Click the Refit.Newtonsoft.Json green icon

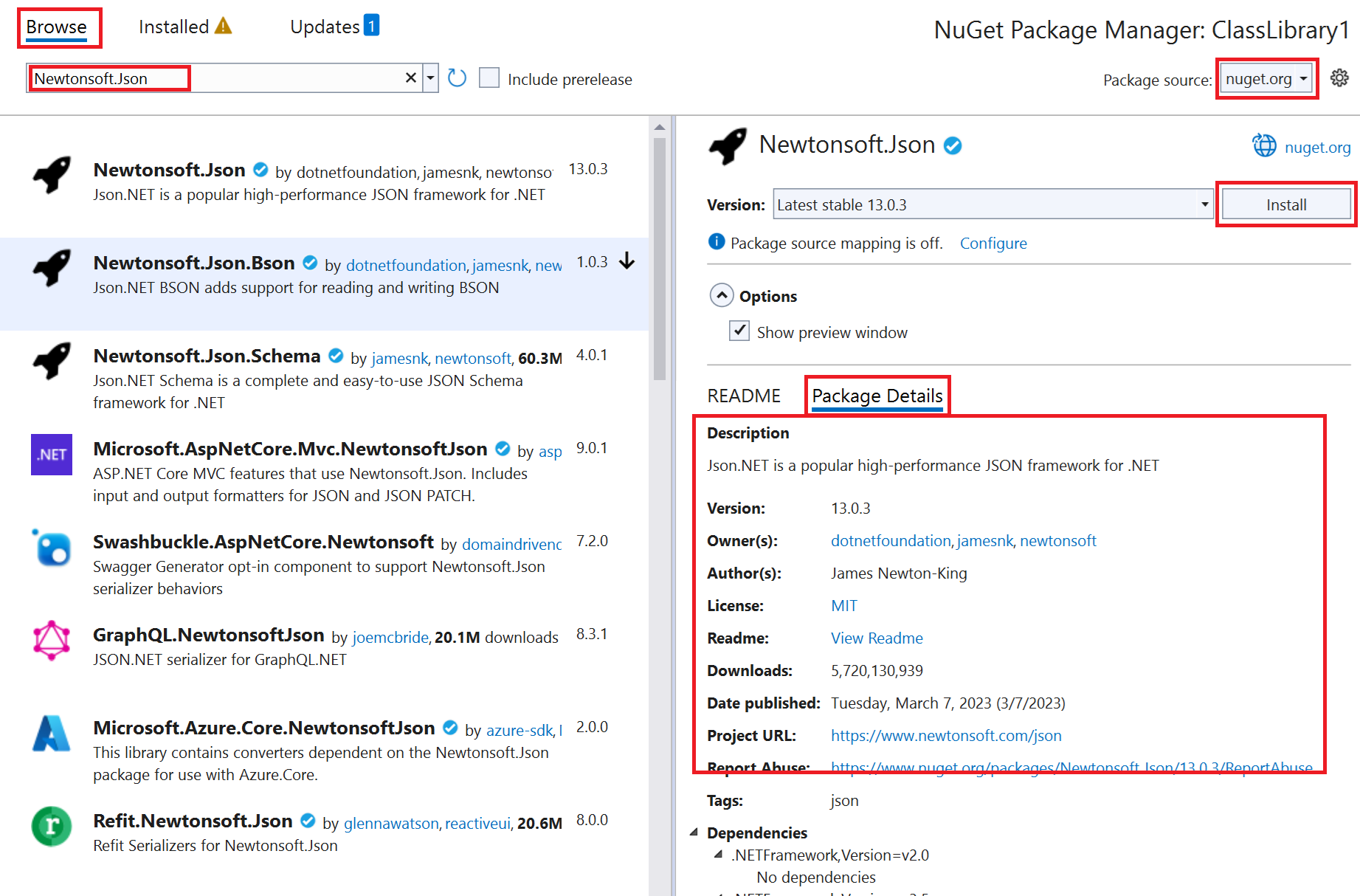click(51, 827)
